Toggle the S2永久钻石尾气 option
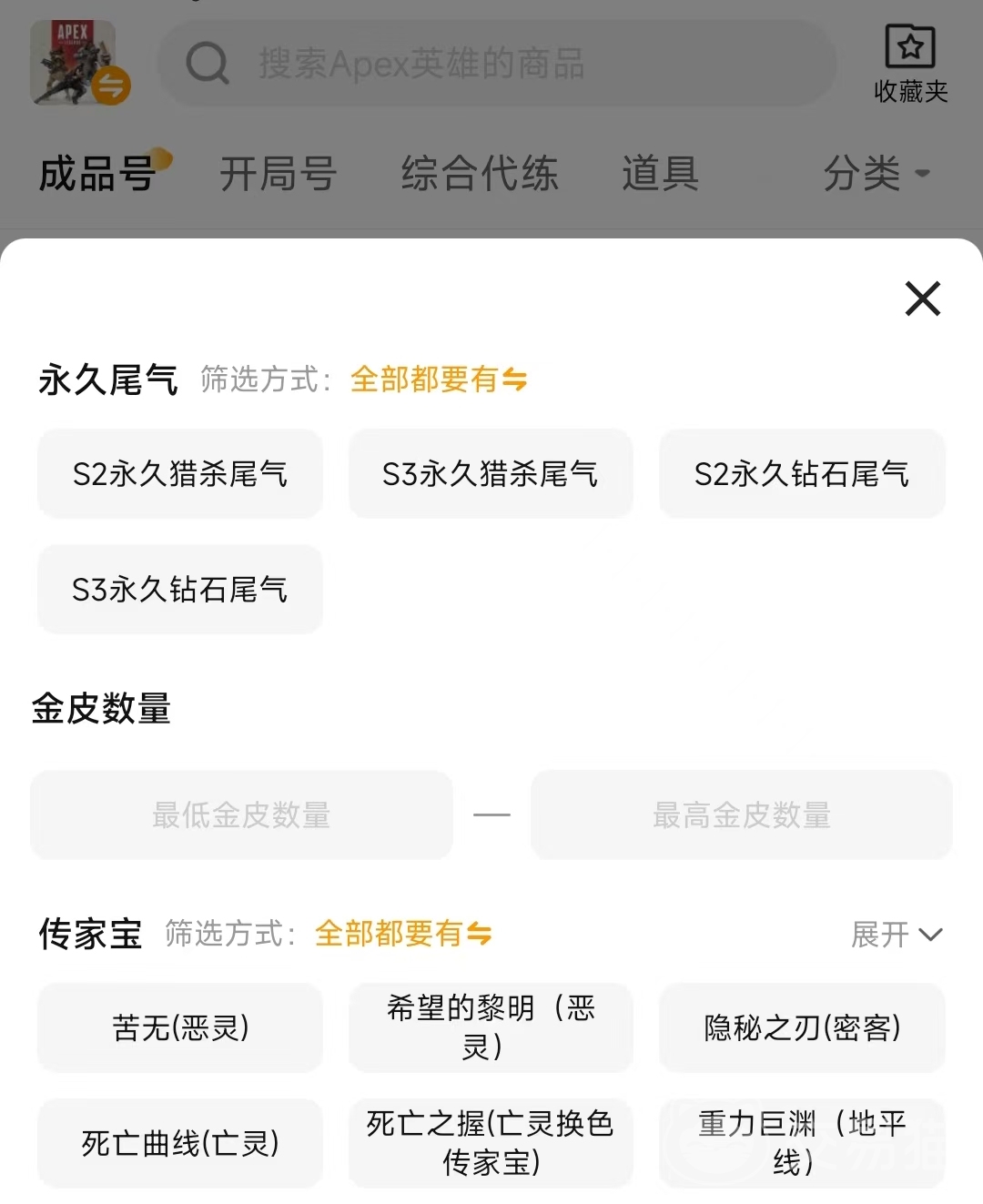 coord(802,474)
